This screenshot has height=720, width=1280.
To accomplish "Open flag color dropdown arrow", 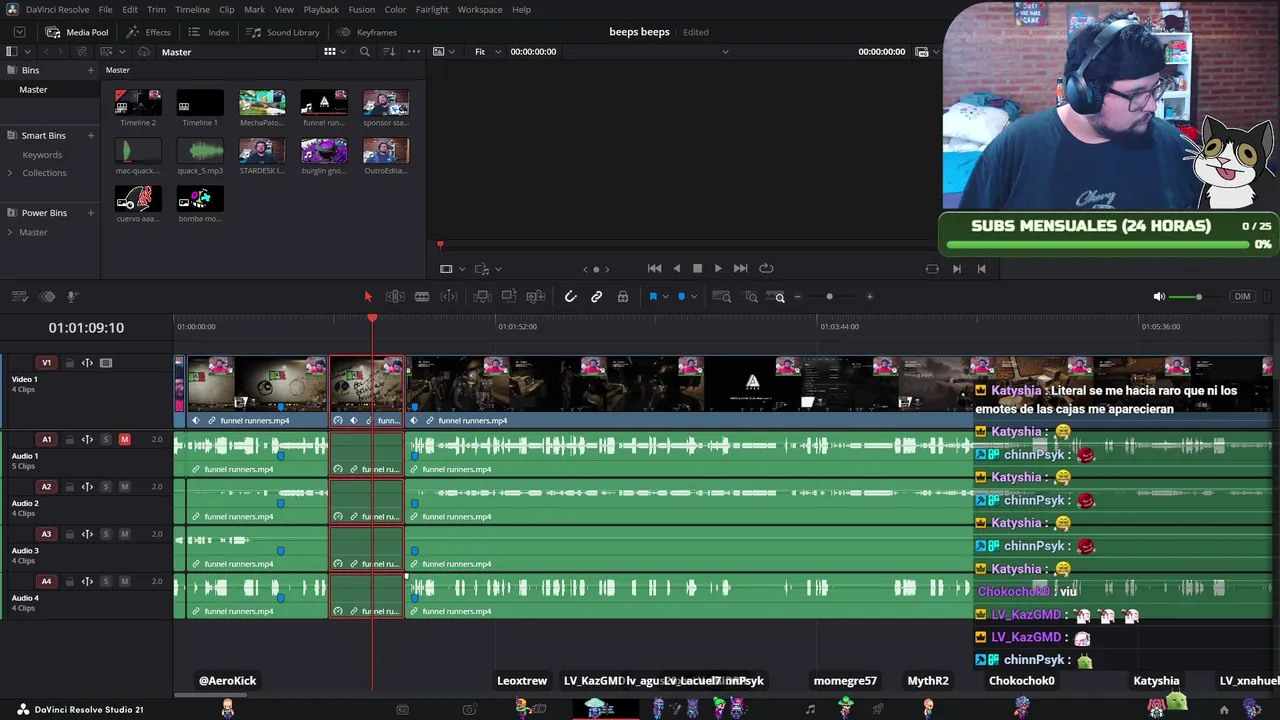I will coord(665,297).
